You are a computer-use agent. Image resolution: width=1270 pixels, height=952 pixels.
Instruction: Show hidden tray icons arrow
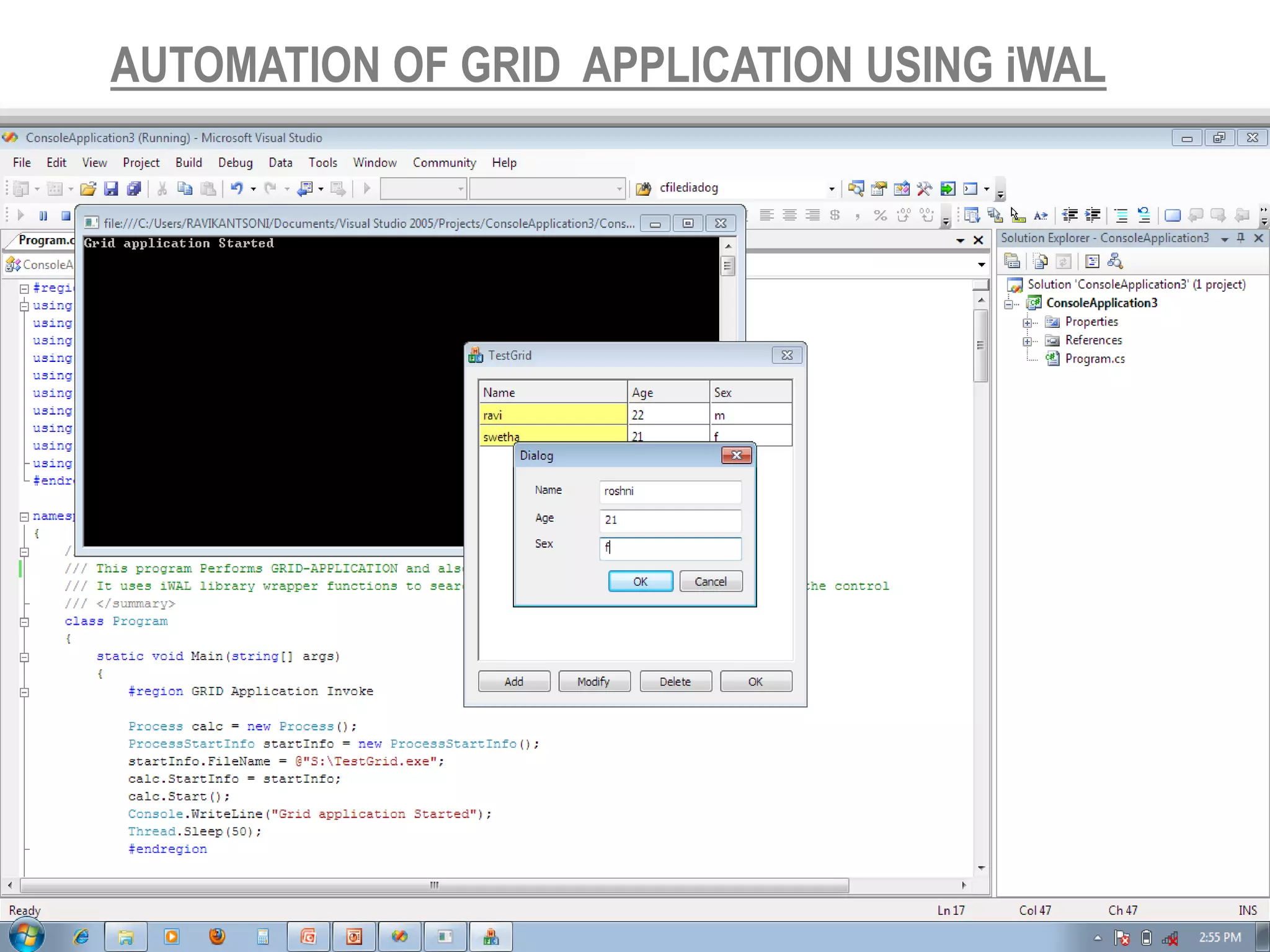point(1098,937)
